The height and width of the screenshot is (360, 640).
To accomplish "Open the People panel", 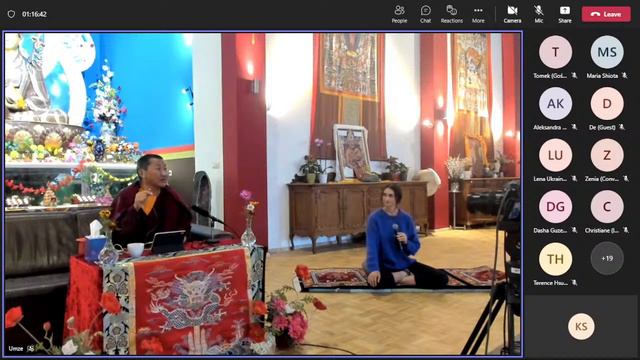I will [x=399, y=14].
